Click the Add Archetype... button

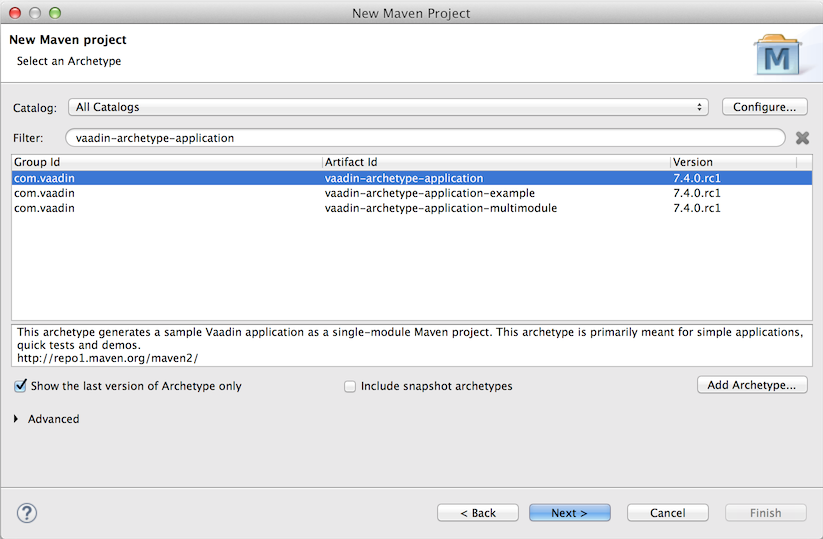pos(752,385)
